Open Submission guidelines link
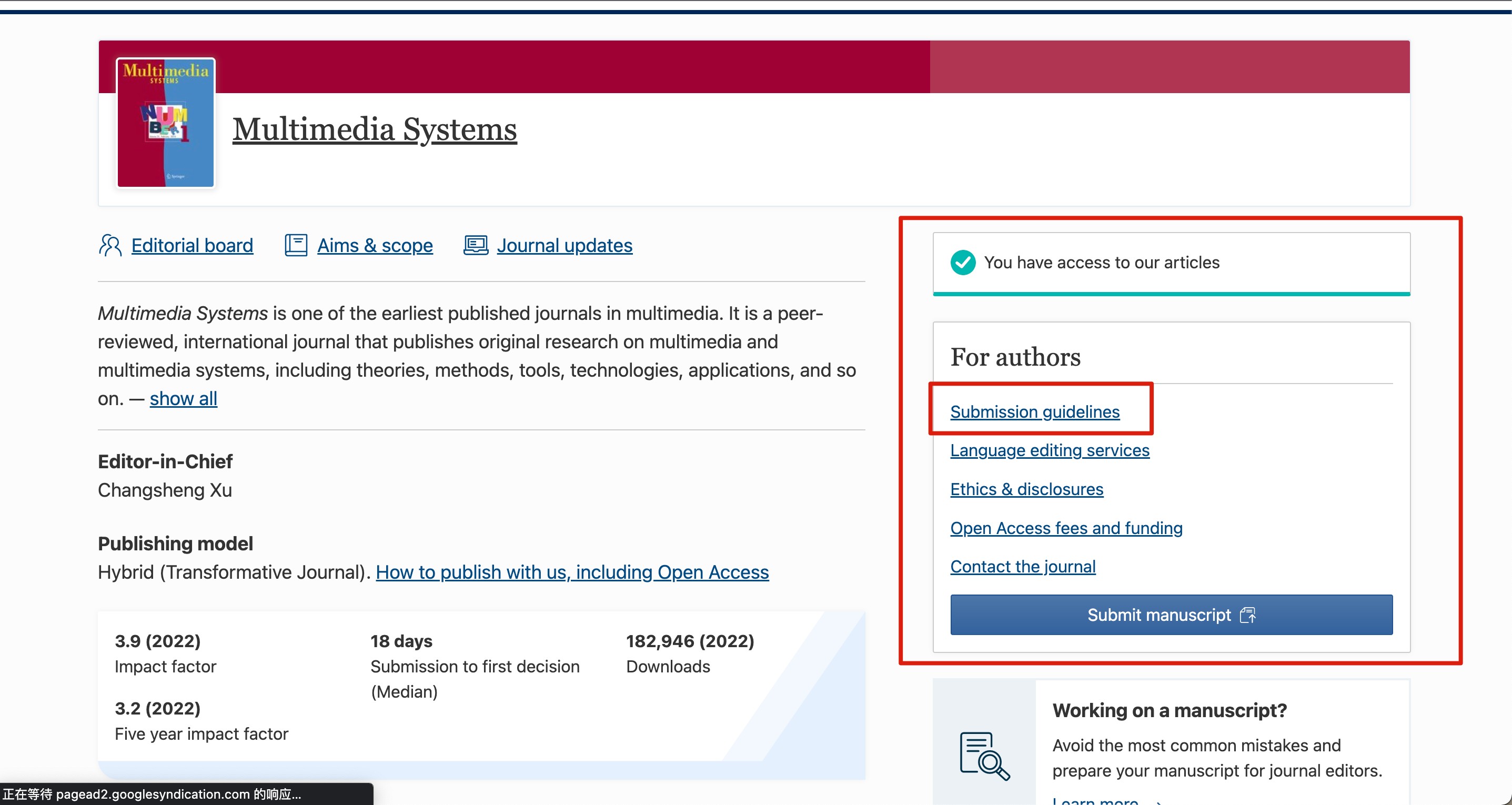This screenshot has width=1512, height=805. click(x=1034, y=412)
